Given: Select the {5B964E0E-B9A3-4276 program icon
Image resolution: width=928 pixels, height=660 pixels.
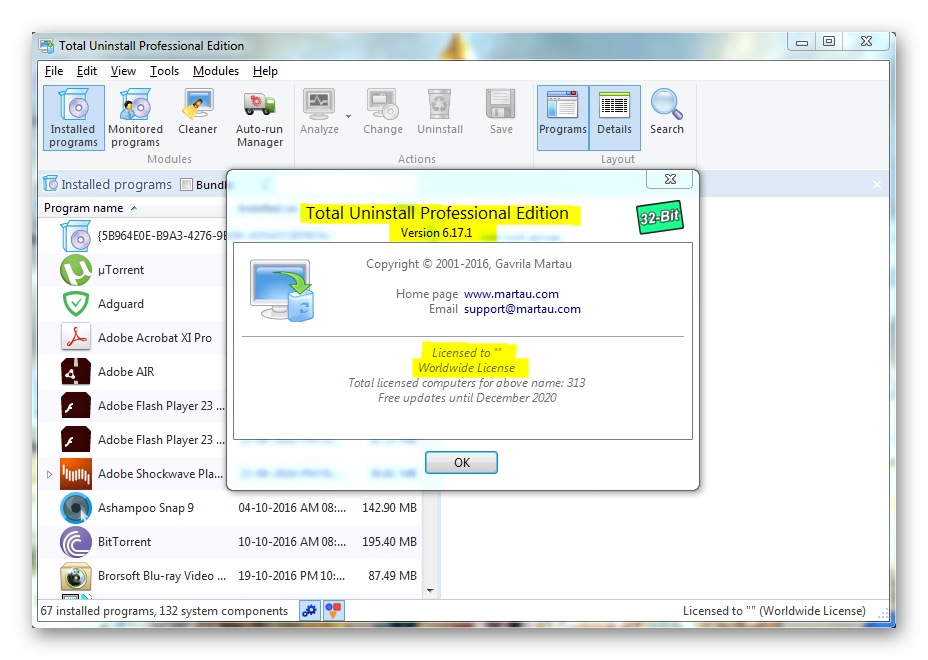Looking at the screenshot, I should click(x=76, y=236).
